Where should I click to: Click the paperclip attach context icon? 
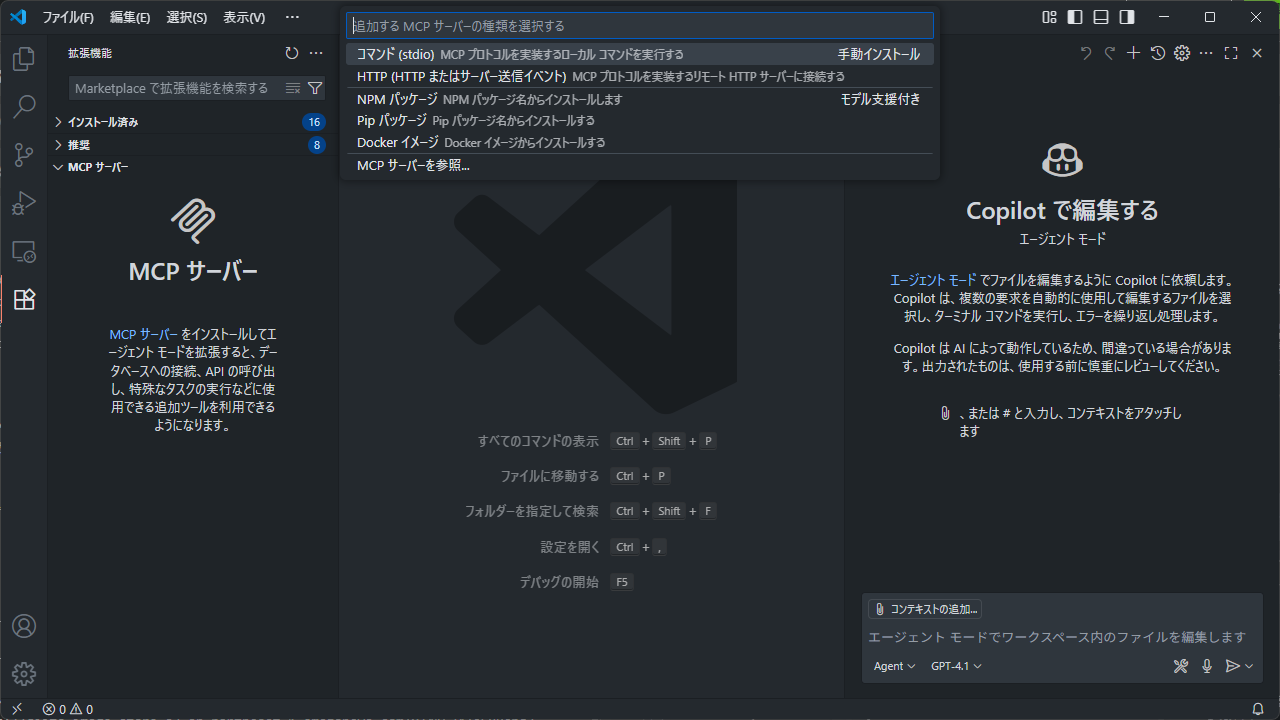point(945,413)
